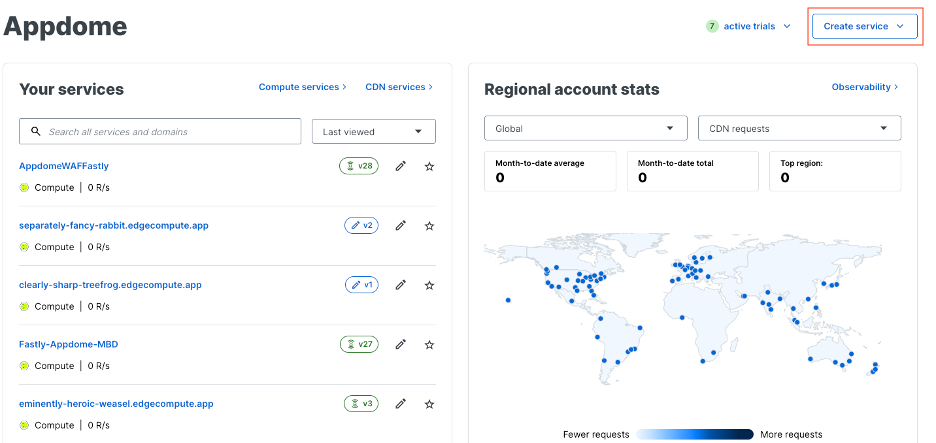Favorite separately-fancy-rabbit.edgecompute.app with the star
The width and height of the screenshot is (936, 443).
pos(429,226)
